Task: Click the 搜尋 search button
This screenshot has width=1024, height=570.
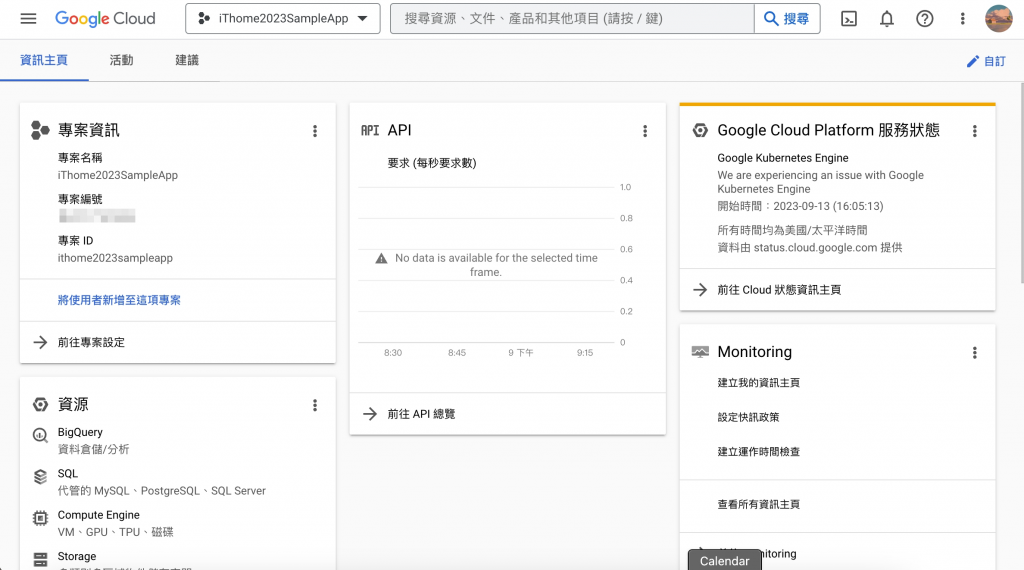Action: [787, 18]
